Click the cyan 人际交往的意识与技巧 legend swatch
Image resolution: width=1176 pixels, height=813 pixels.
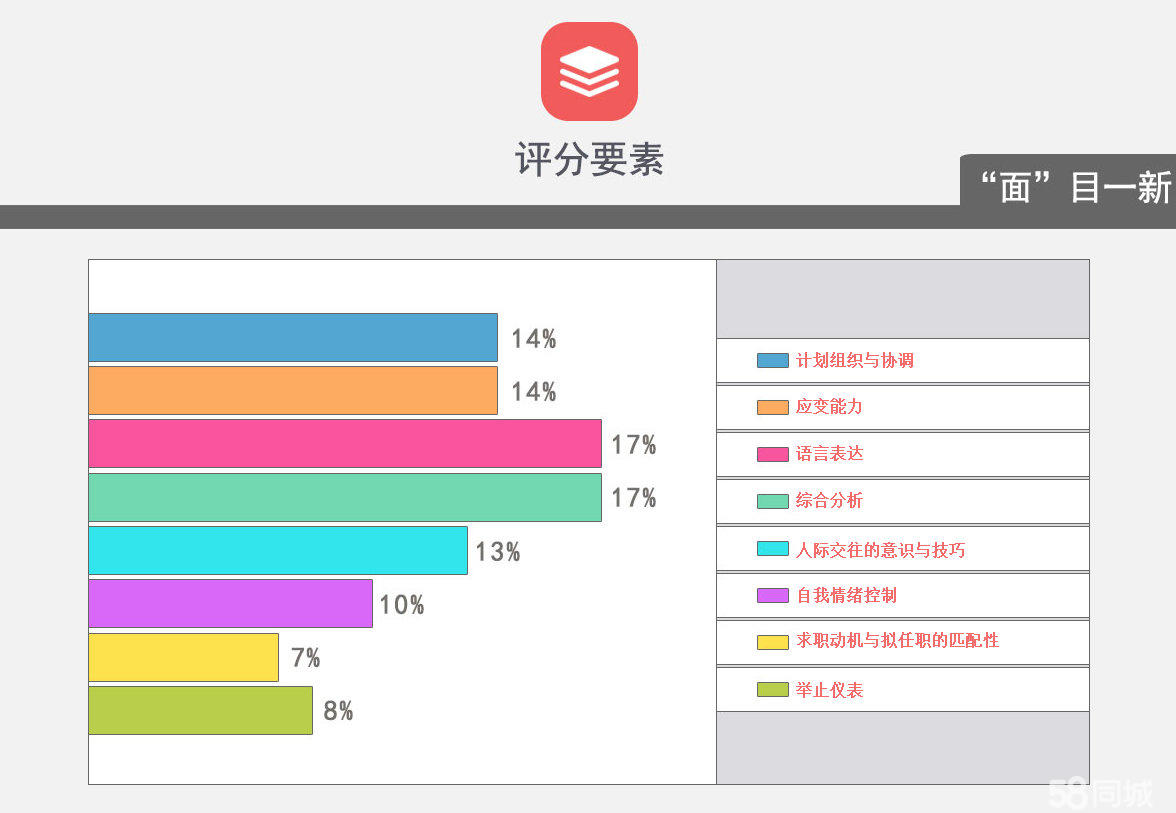click(772, 548)
